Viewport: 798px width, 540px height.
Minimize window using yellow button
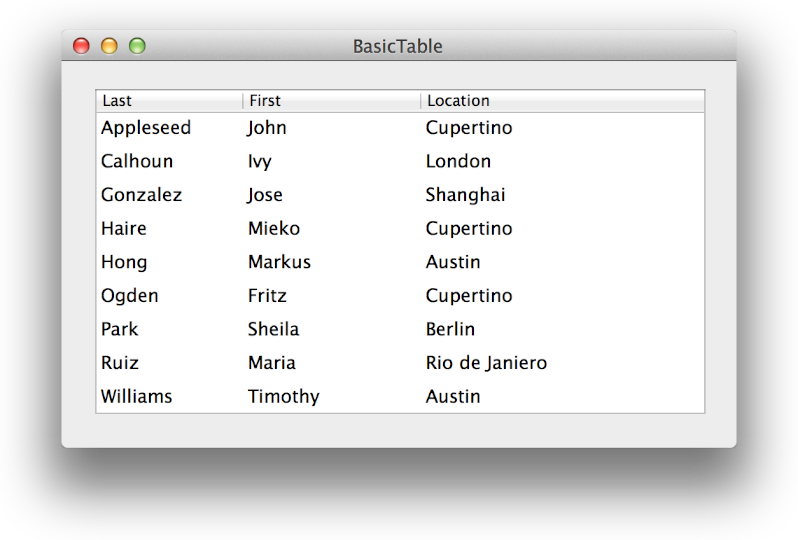(x=110, y=46)
